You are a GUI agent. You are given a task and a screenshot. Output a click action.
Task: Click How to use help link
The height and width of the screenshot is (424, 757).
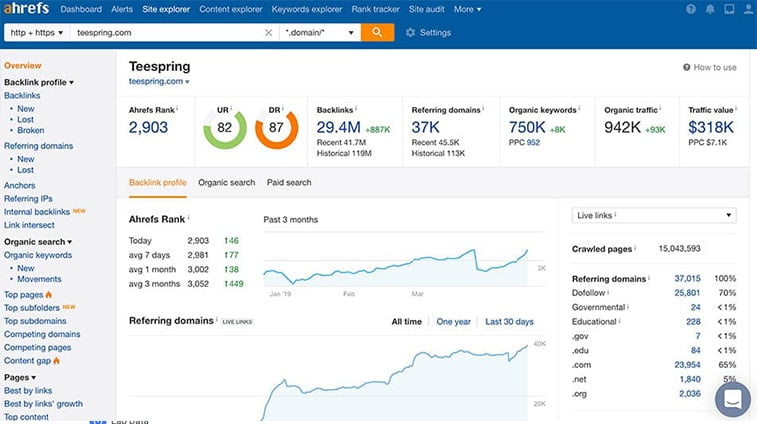coord(710,68)
